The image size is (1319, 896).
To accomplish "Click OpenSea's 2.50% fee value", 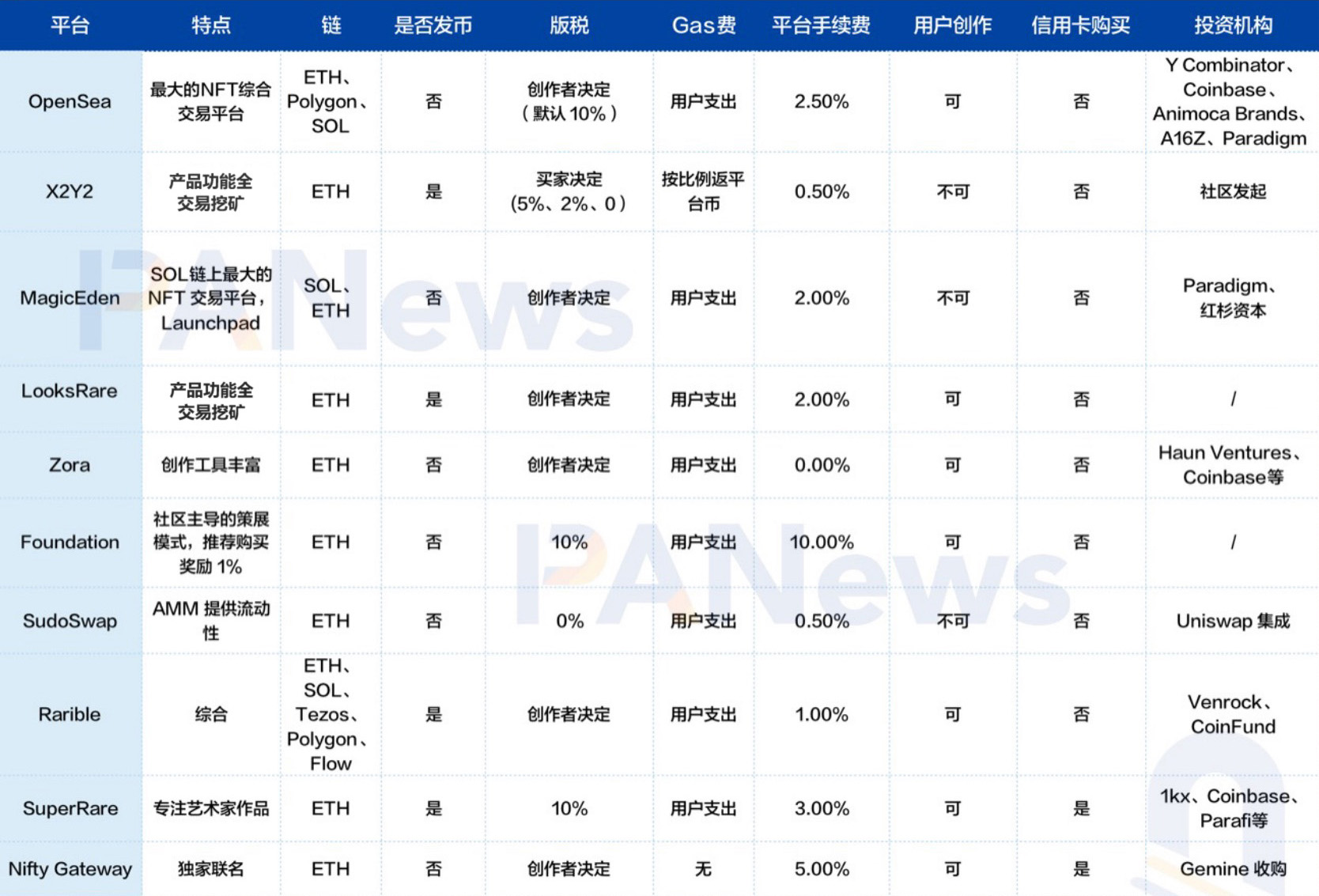I will point(822,101).
